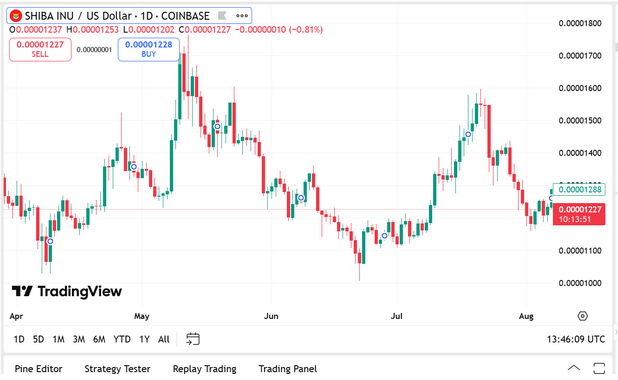Select the 1D time range

pos(19,339)
